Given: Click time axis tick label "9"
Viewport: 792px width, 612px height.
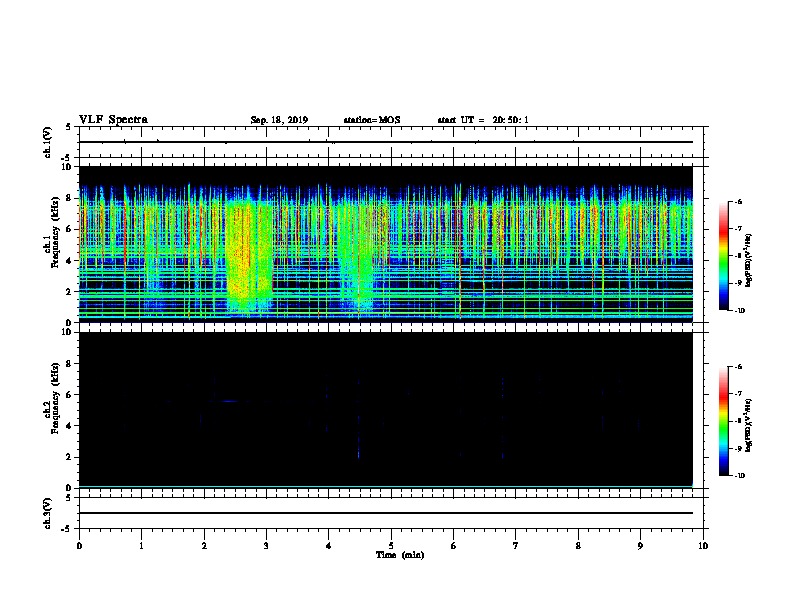Looking at the screenshot, I should (640, 546).
